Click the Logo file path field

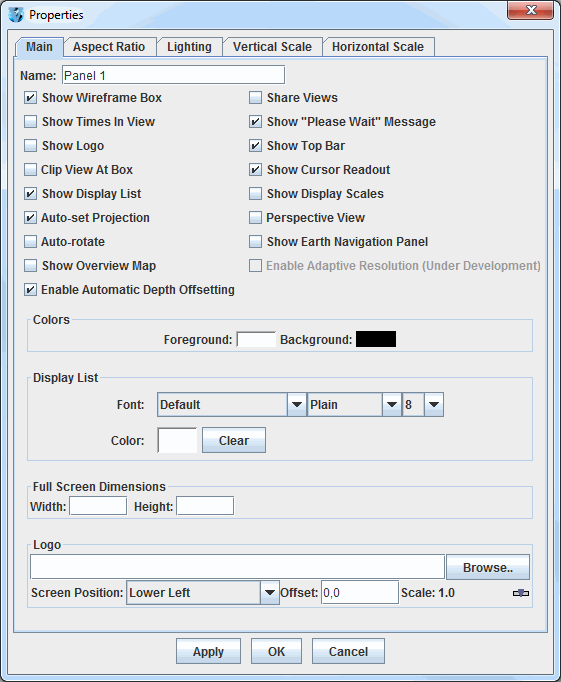(237, 567)
